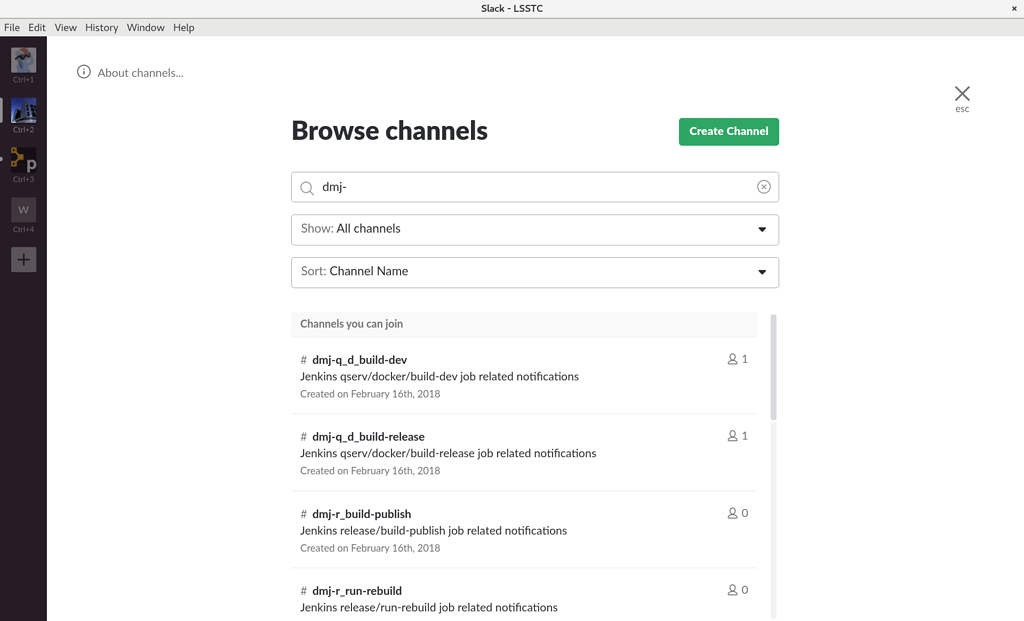Select the 'W' workspace icon
The height and width of the screenshot is (621, 1024).
(22, 209)
